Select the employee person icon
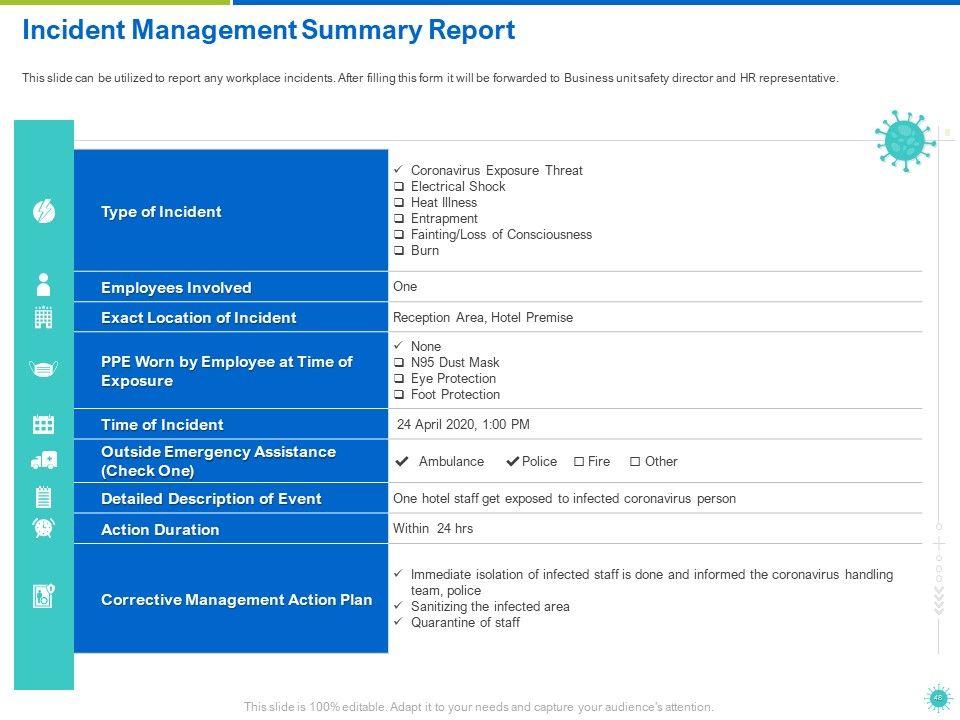 tap(44, 284)
